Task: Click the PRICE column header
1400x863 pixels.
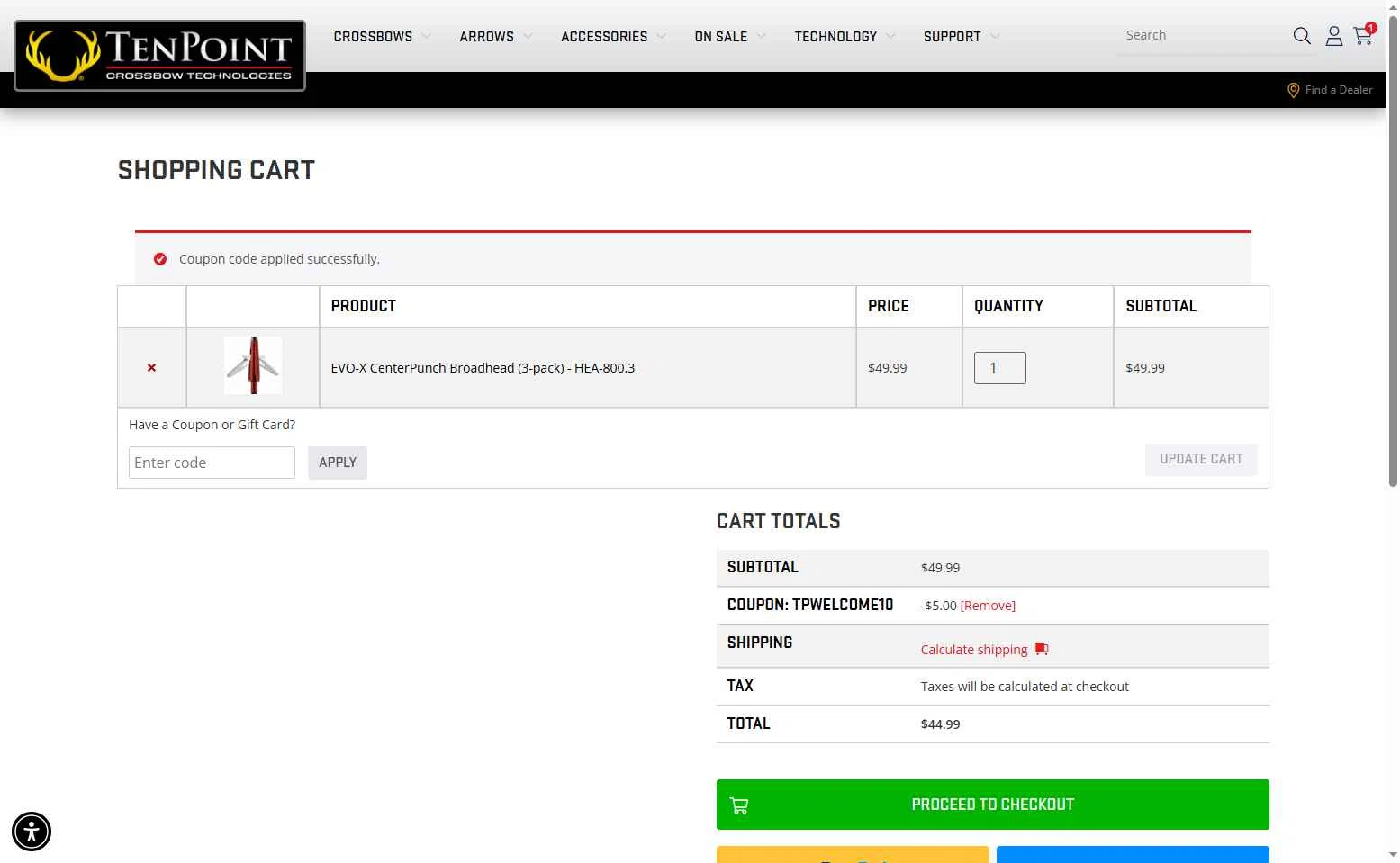Action: pos(888,306)
